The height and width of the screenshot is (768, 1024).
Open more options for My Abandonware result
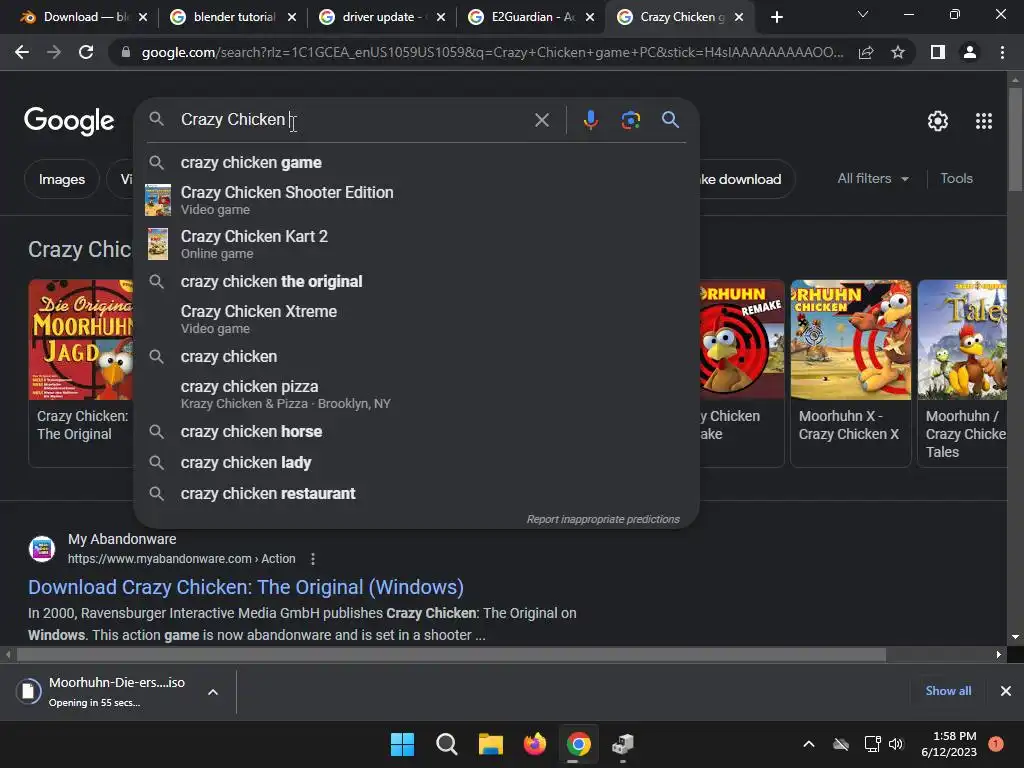pyautogui.click(x=313, y=559)
